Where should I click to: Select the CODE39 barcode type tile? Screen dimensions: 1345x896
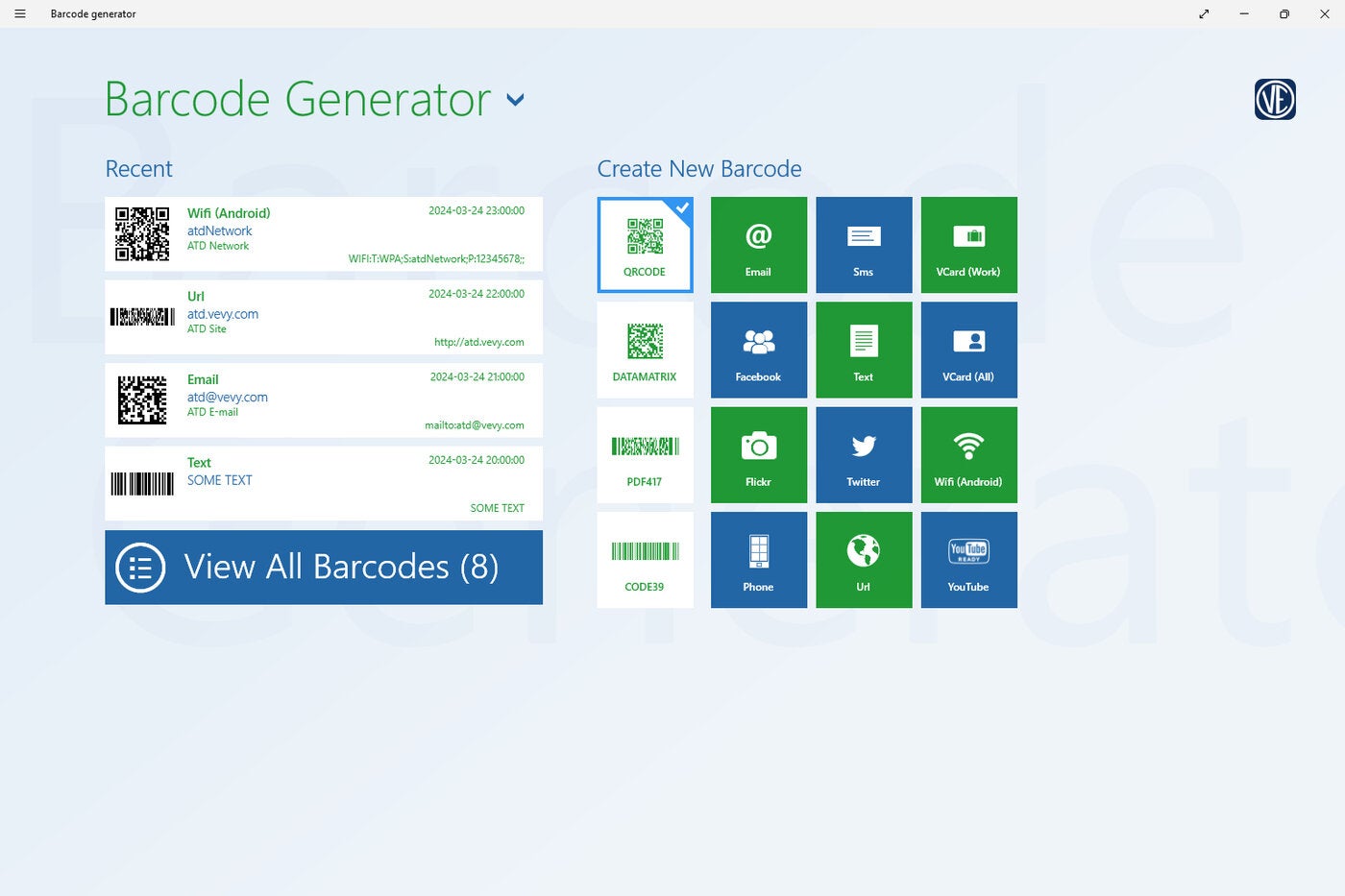click(645, 560)
